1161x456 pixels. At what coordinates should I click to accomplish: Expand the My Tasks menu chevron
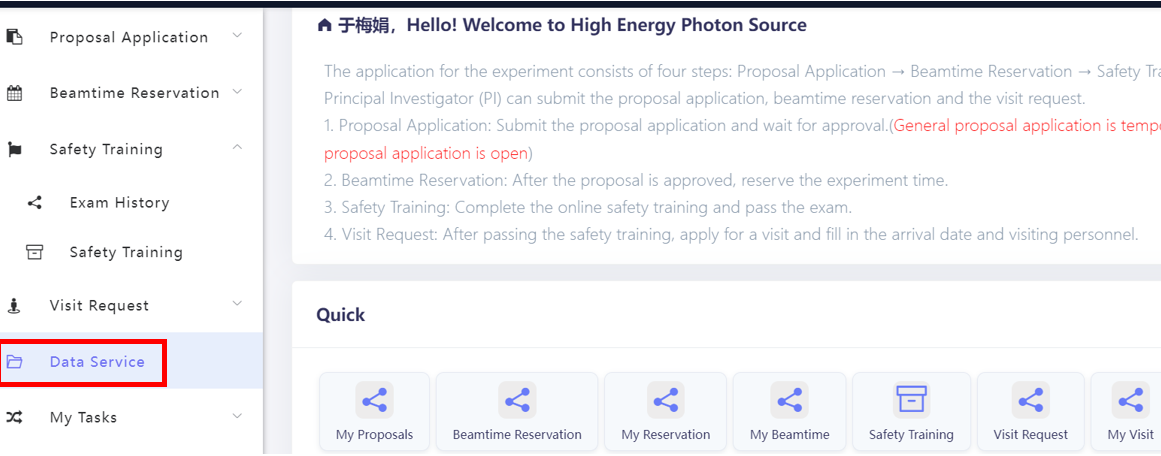click(x=237, y=416)
